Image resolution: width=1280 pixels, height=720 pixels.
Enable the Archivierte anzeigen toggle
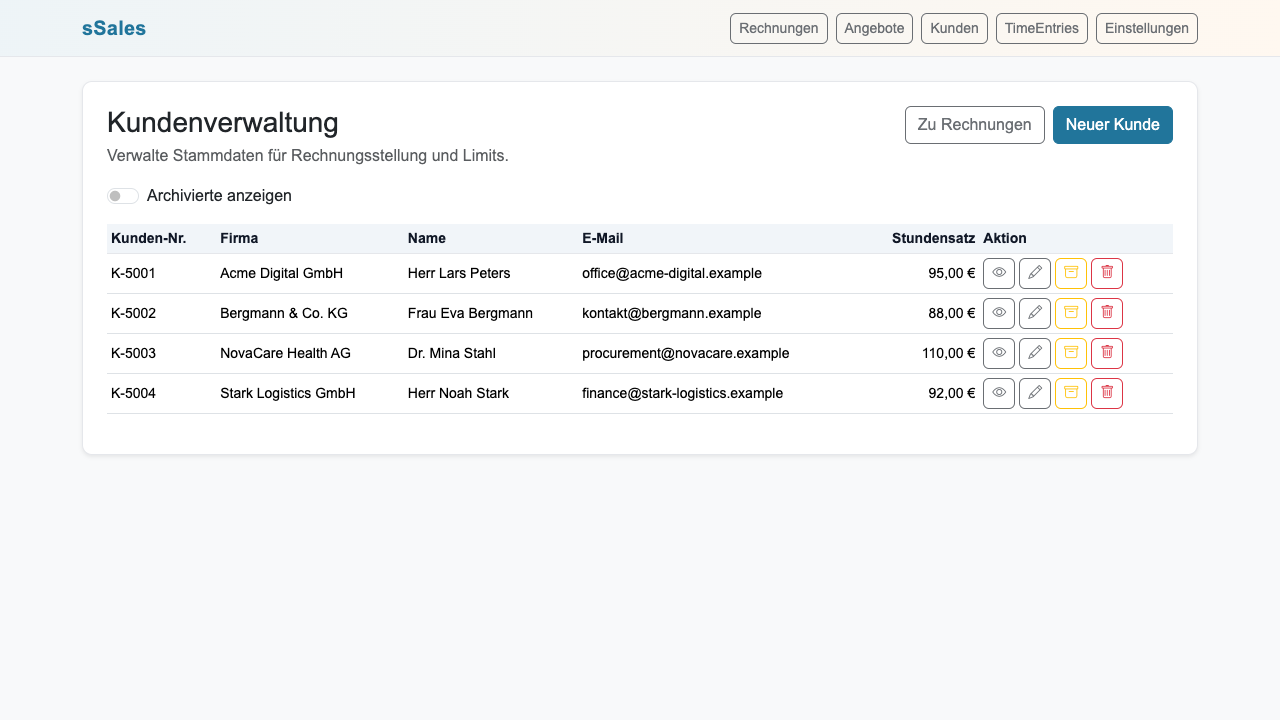coord(122,196)
